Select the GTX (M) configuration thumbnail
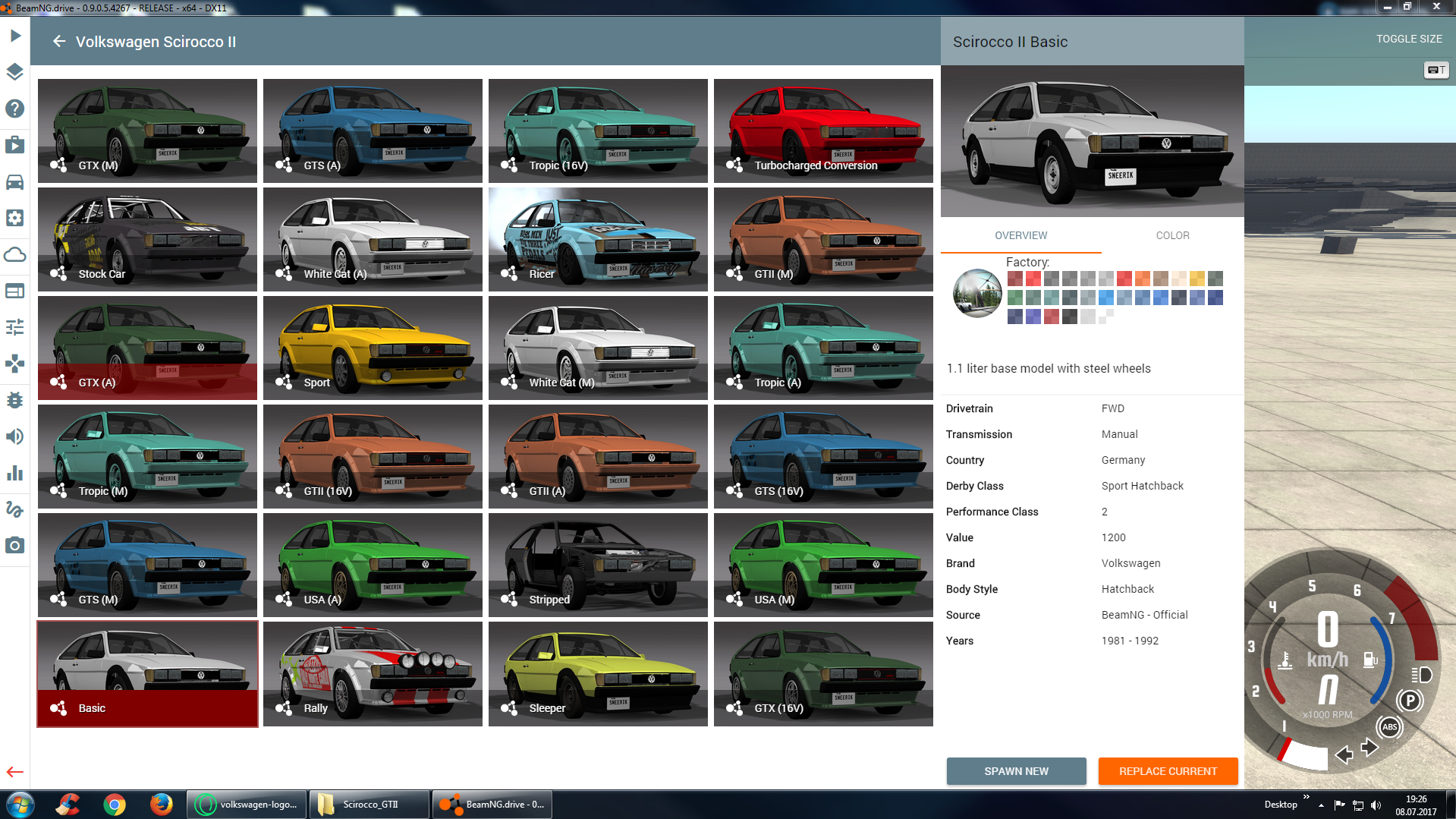 click(x=147, y=131)
